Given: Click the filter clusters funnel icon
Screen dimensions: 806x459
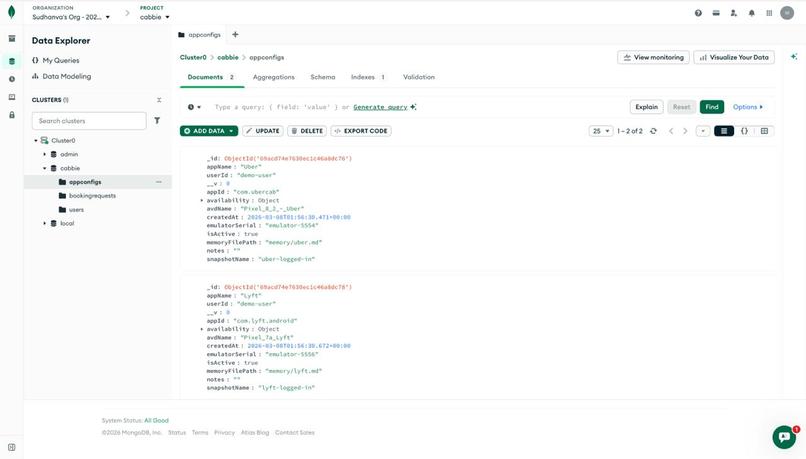Looking at the screenshot, I should coord(157,121).
